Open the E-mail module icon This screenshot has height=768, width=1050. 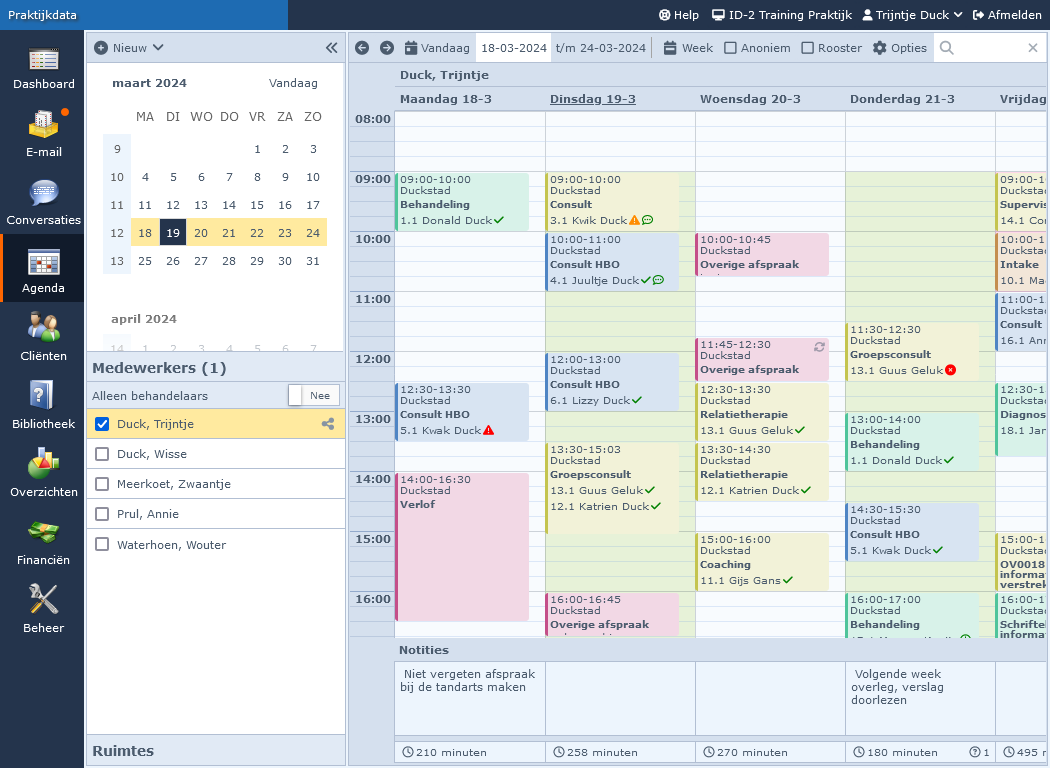coord(43,134)
